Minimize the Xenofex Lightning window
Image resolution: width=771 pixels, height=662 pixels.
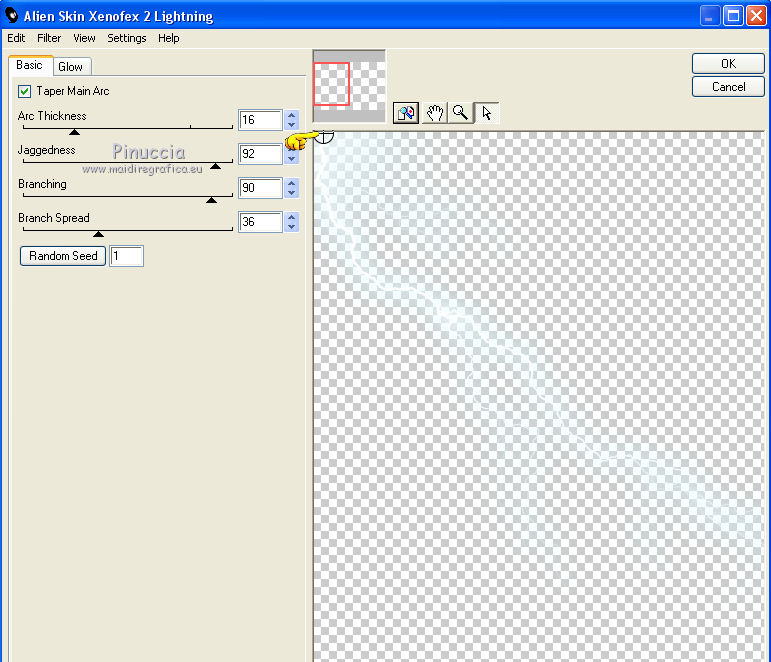pyautogui.click(x=709, y=16)
